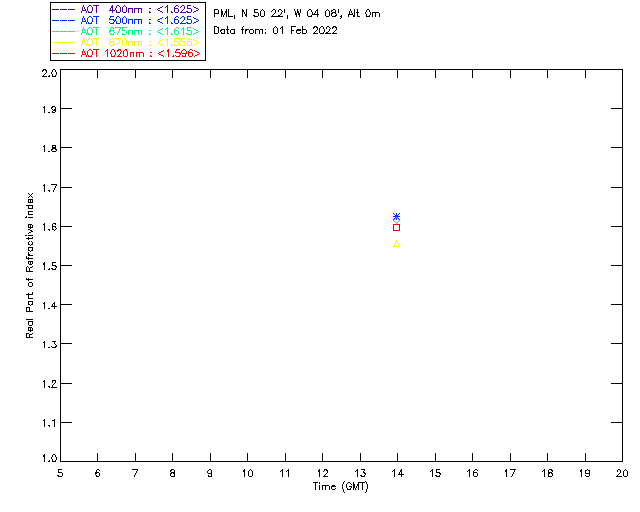Click the 'Time (GMT)' x-axis label

(341, 486)
